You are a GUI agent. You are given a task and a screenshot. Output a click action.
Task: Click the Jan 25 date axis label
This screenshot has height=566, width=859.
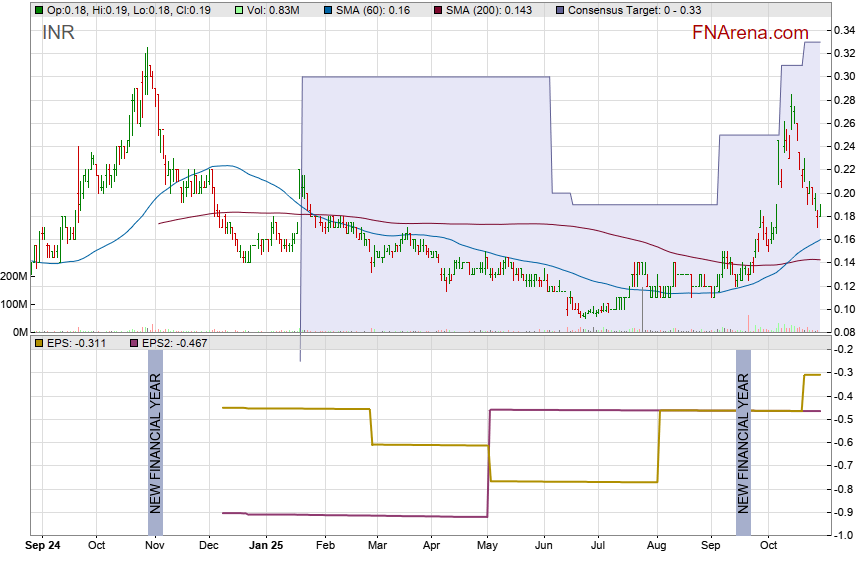tap(266, 547)
